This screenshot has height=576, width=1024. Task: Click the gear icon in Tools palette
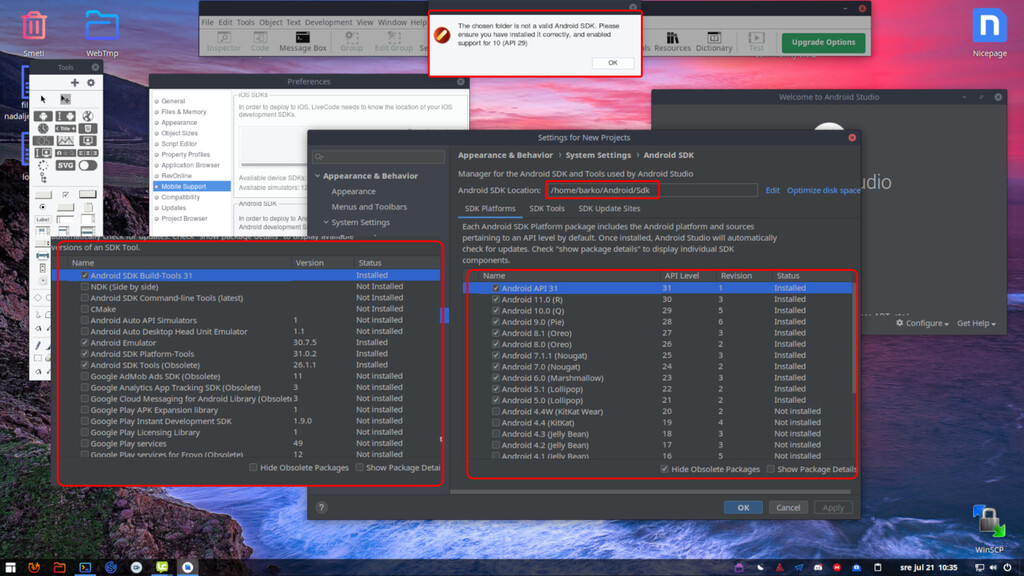point(91,83)
